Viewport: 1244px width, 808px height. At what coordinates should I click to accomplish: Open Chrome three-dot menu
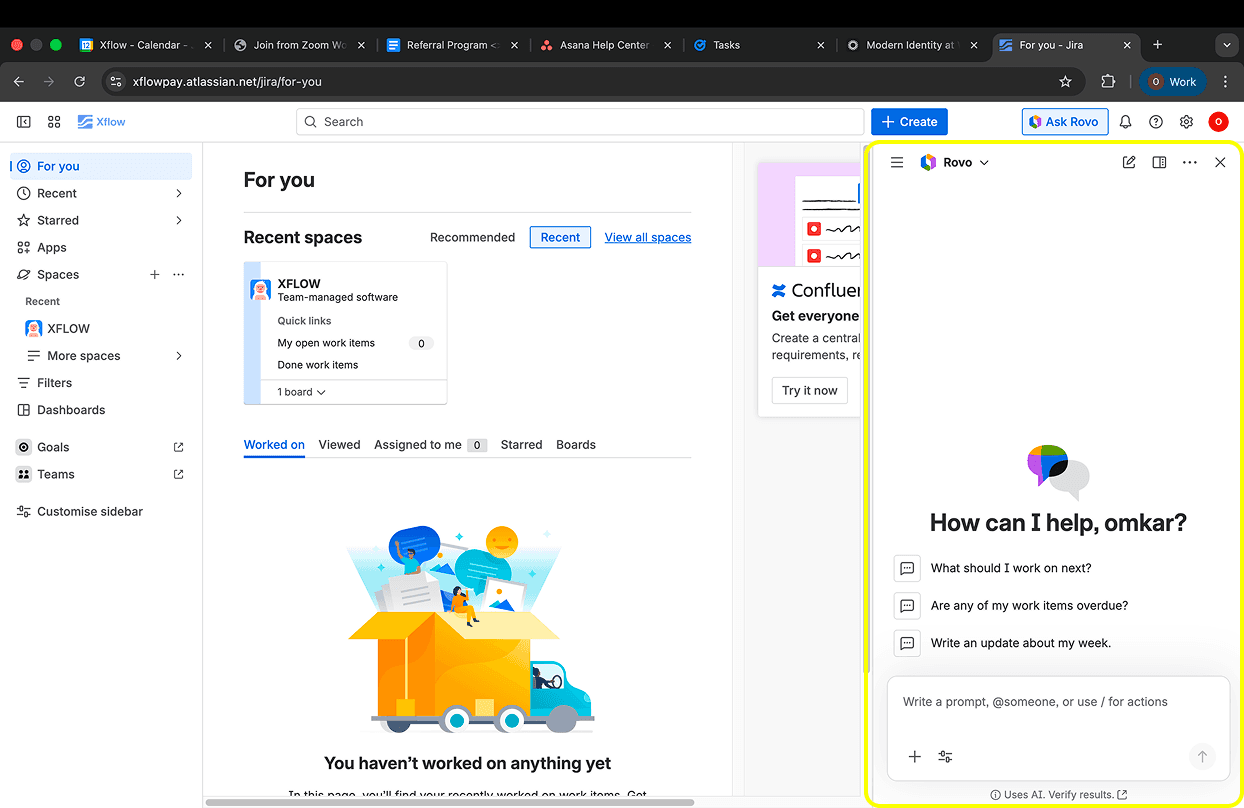coord(1225,82)
